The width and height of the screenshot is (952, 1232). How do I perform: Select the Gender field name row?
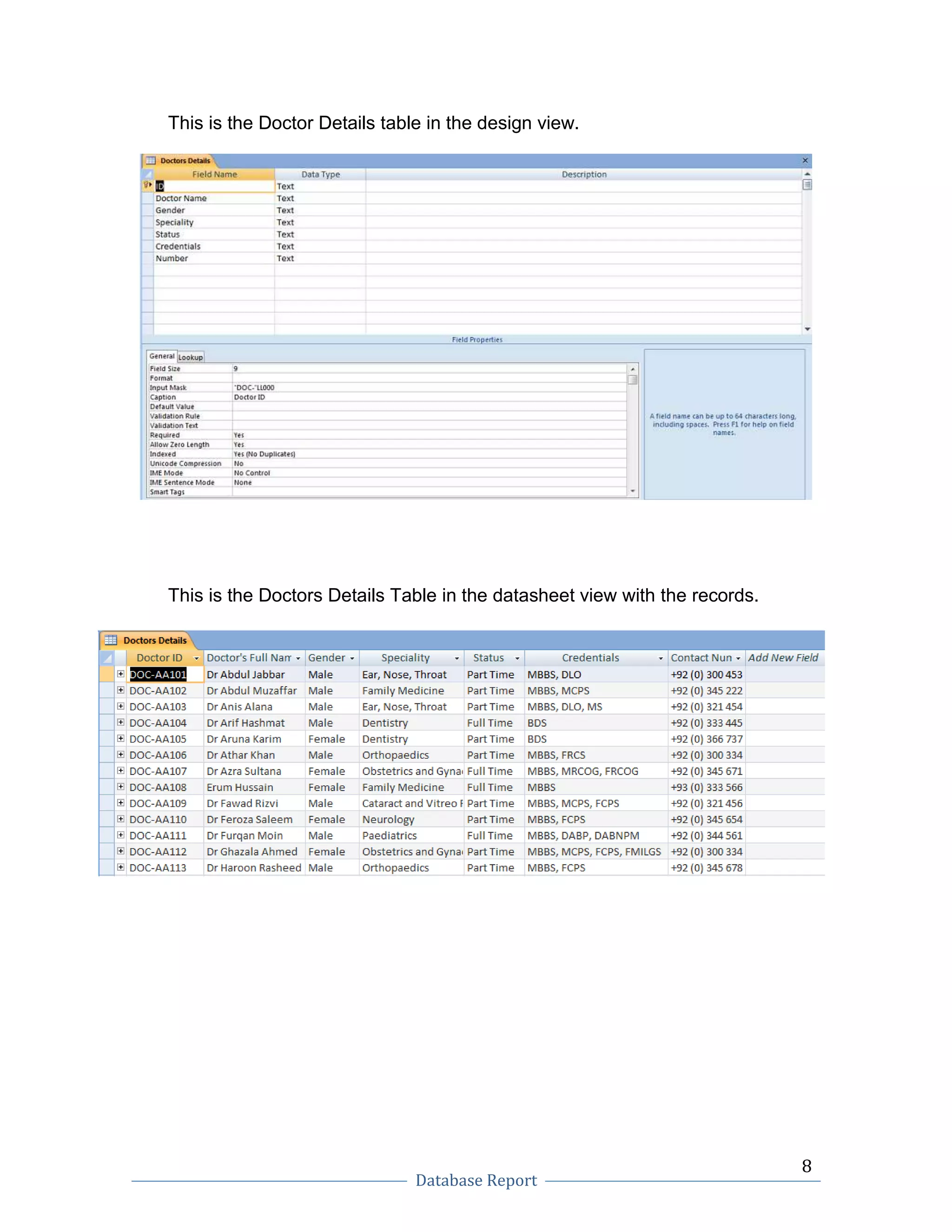(214, 210)
